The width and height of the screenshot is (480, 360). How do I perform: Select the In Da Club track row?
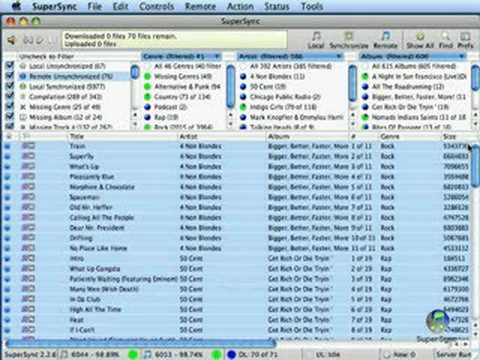[x=236, y=299]
